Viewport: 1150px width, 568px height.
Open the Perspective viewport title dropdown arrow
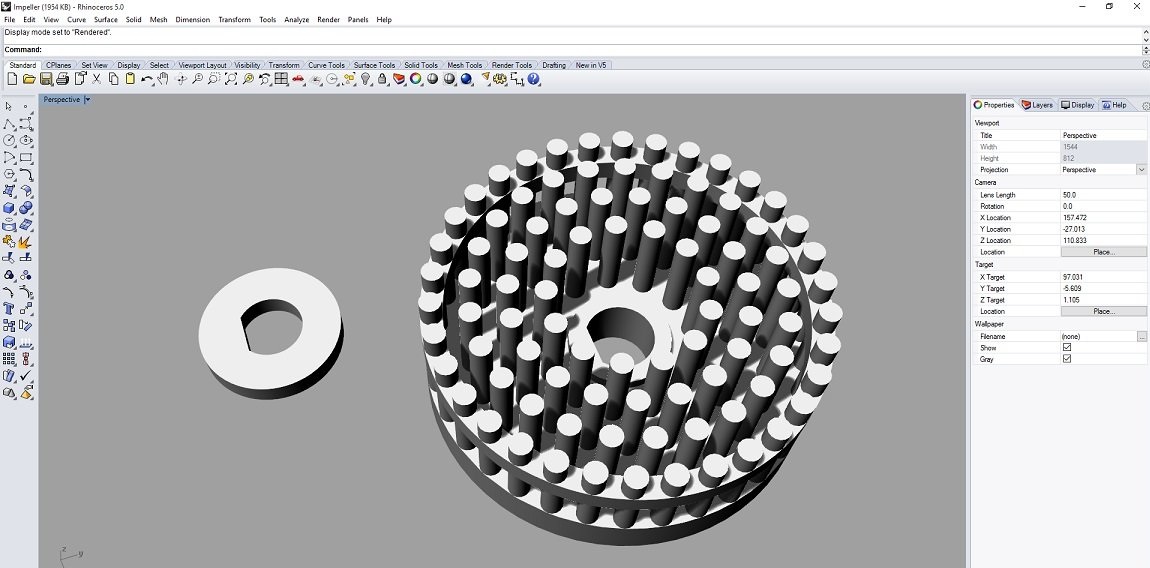tap(87, 100)
